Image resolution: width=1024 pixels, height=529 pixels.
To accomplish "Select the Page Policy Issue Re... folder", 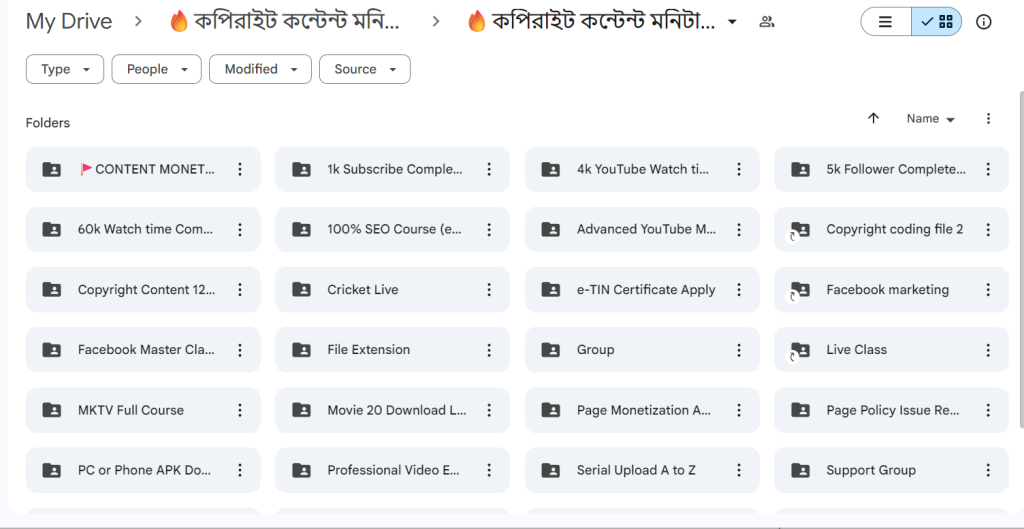I will point(891,409).
